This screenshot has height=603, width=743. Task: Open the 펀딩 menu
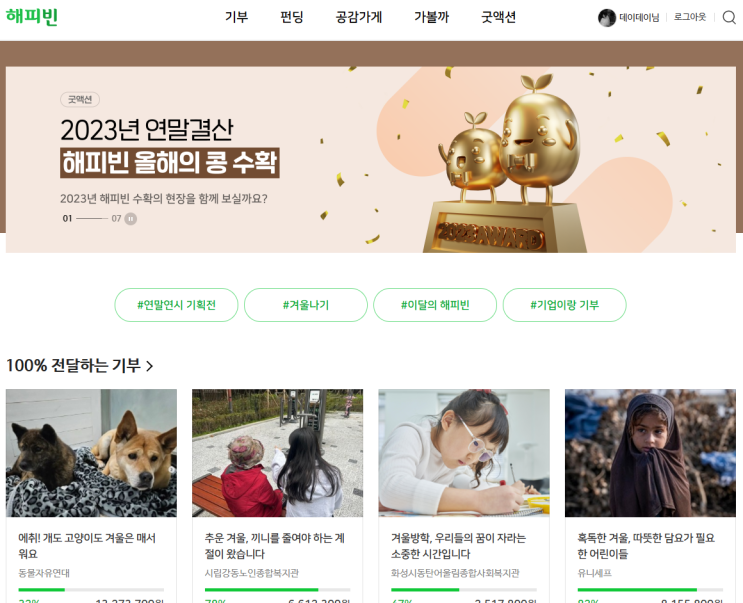[291, 18]
